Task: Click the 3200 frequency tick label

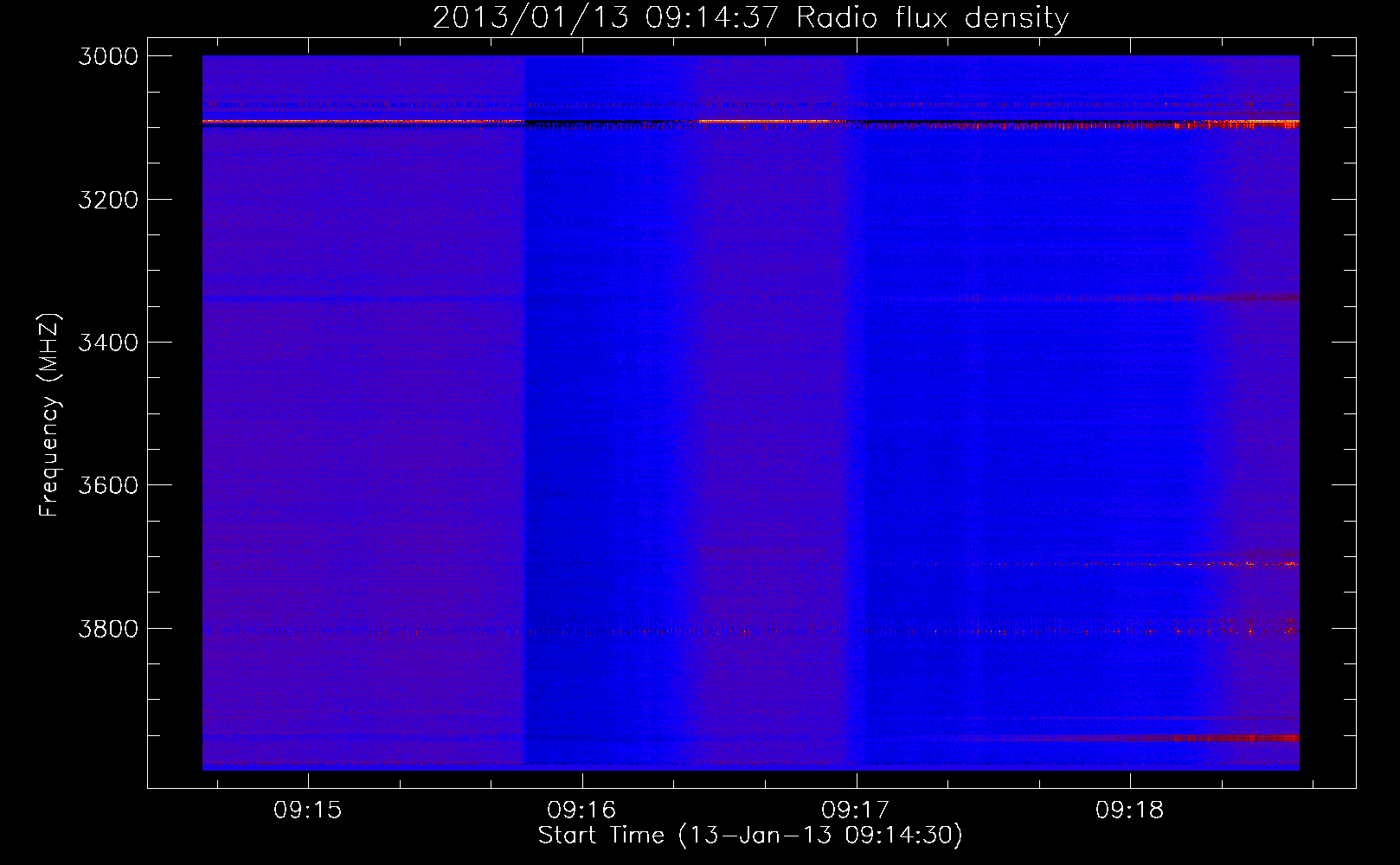Action: coord(108,200)
